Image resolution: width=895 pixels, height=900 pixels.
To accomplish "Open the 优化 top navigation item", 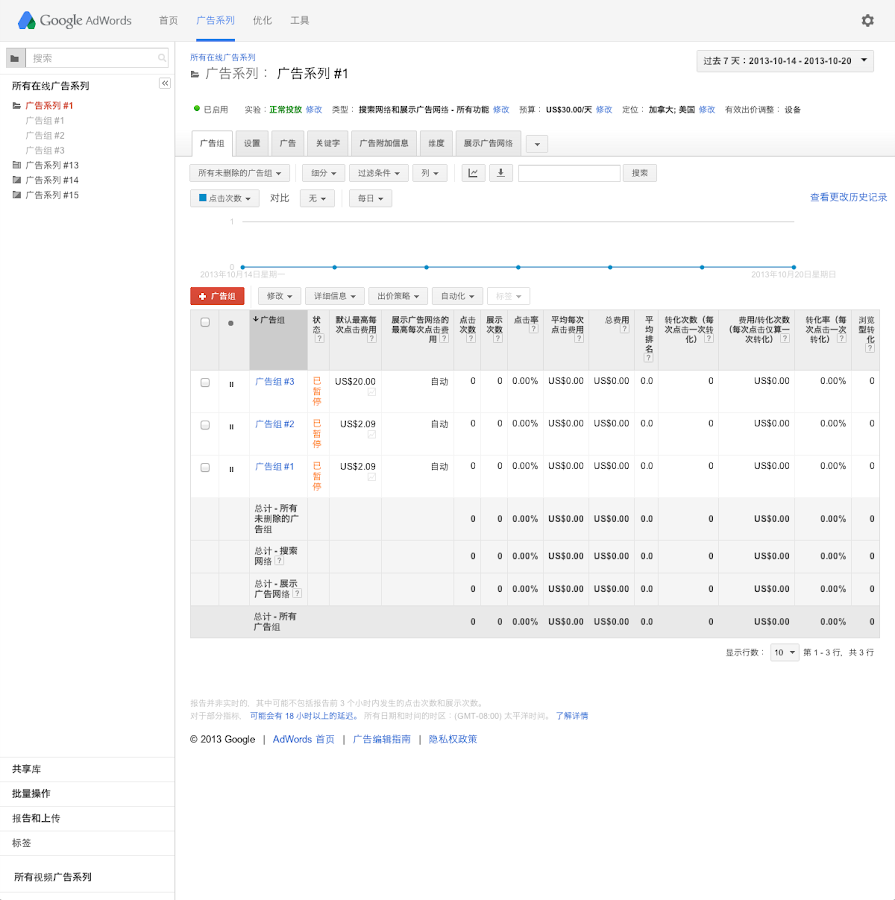I will tap(262, 20).
